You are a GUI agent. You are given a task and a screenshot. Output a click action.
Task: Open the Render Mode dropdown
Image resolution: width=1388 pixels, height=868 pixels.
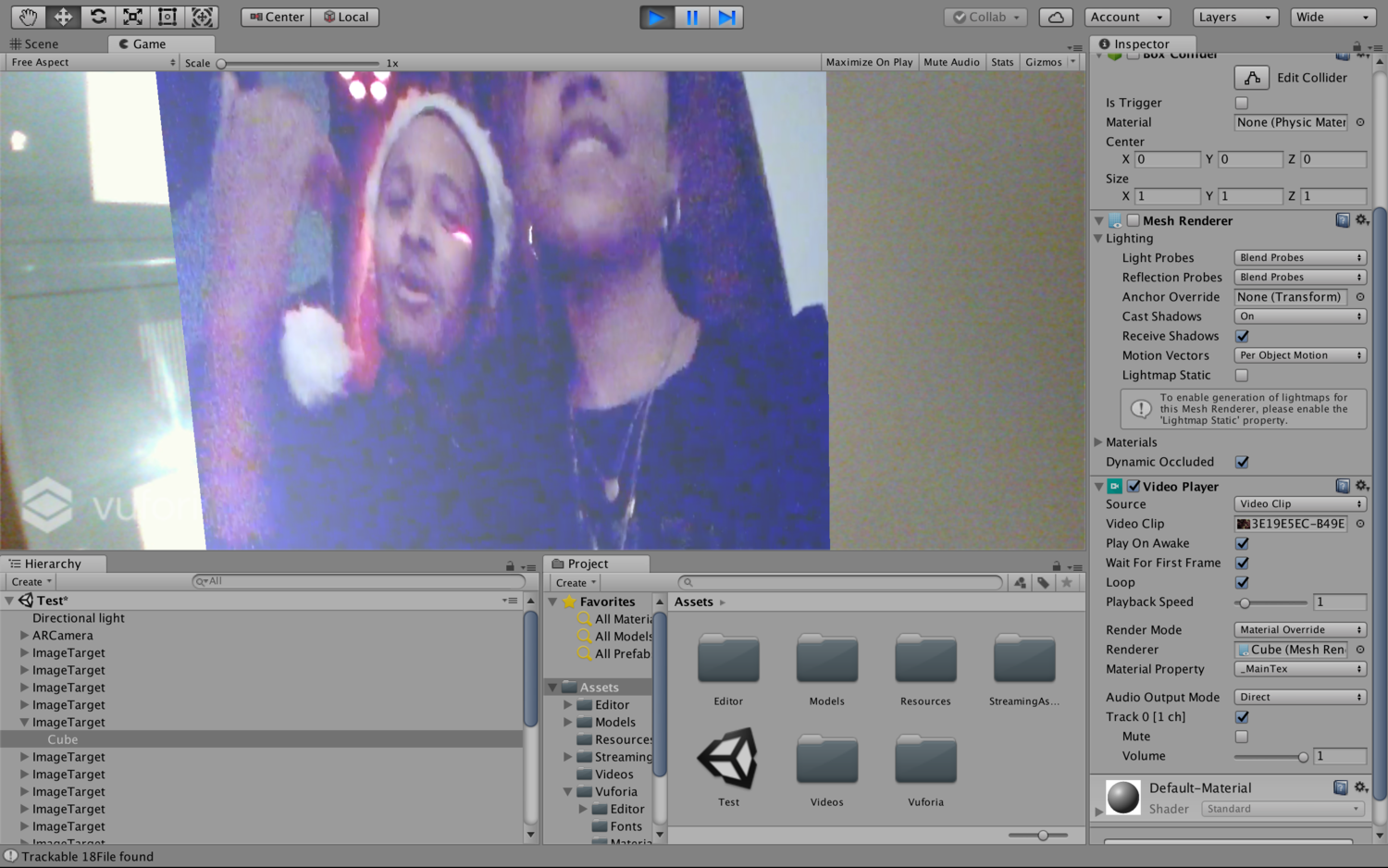point(1300,629)
